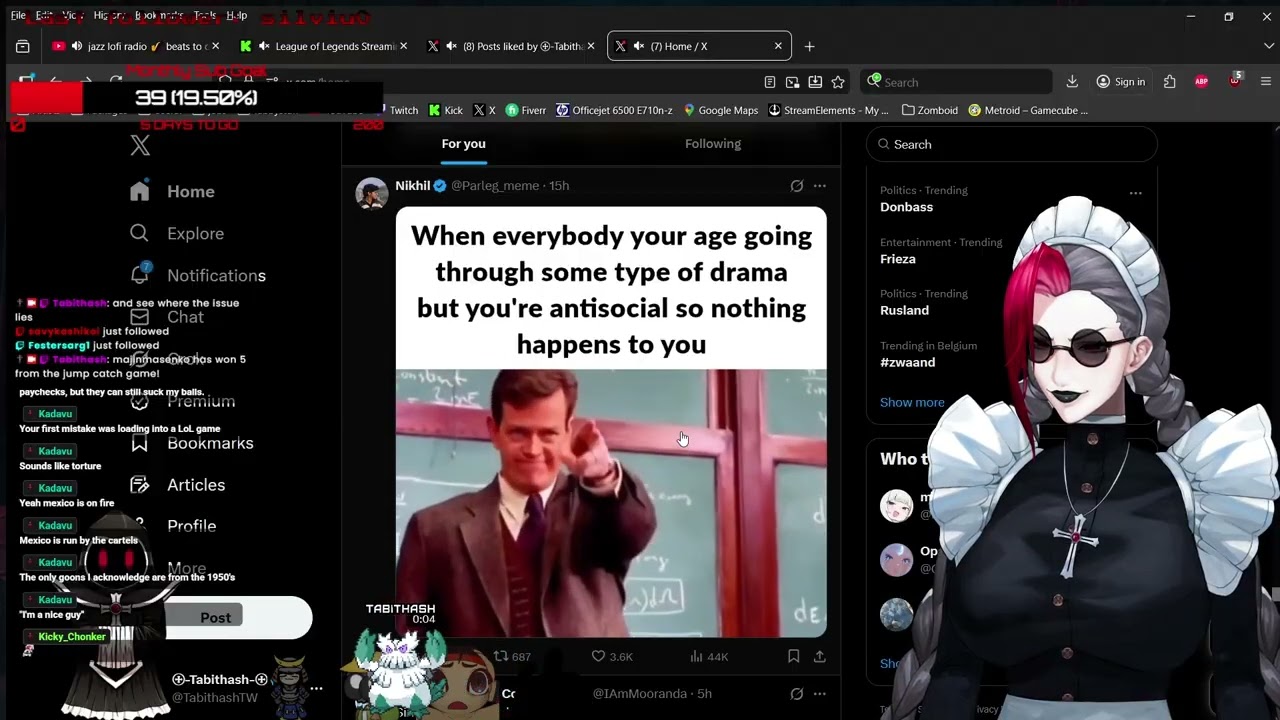Open the Metroid Gamecube bookmark
The width and height of the screenshot is (1280, 720).
tap(1028, 110)
